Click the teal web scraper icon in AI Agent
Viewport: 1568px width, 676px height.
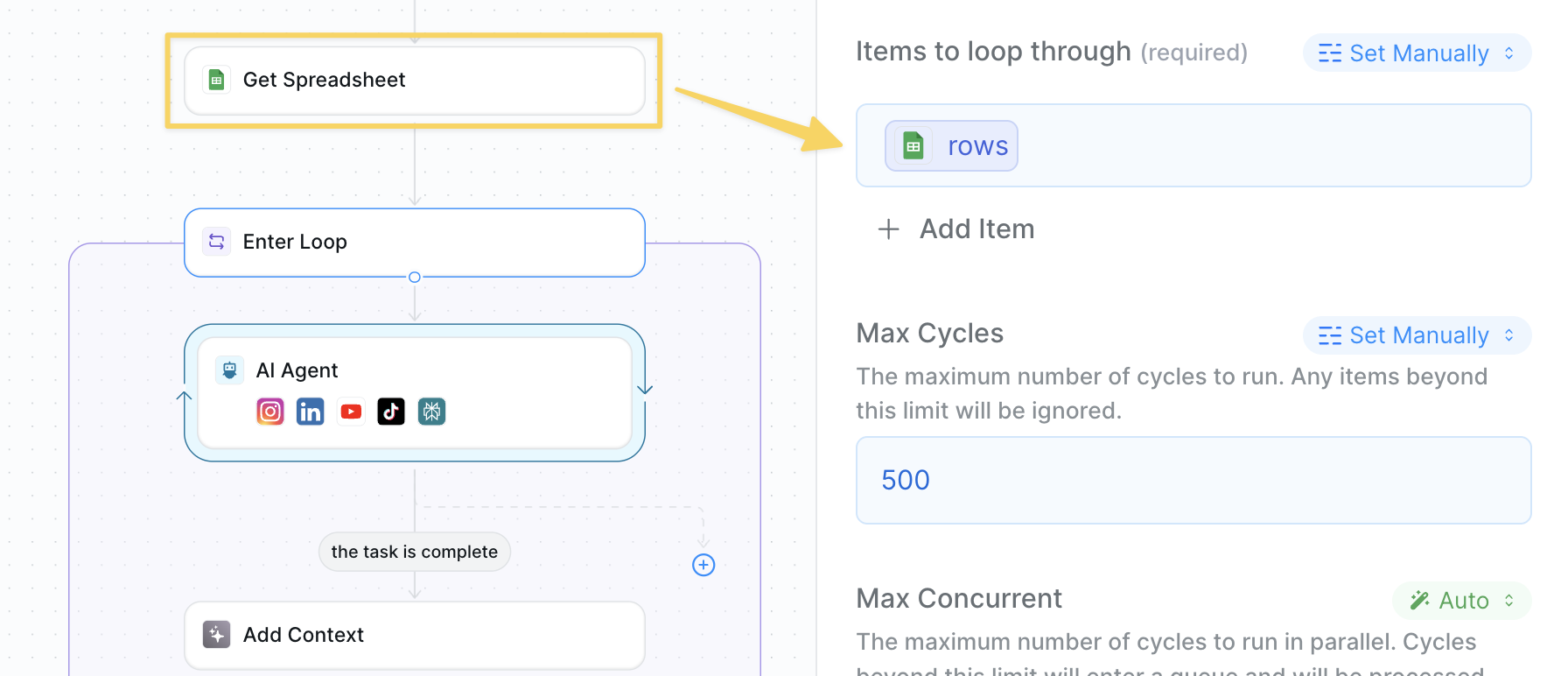tap(431, 411)
